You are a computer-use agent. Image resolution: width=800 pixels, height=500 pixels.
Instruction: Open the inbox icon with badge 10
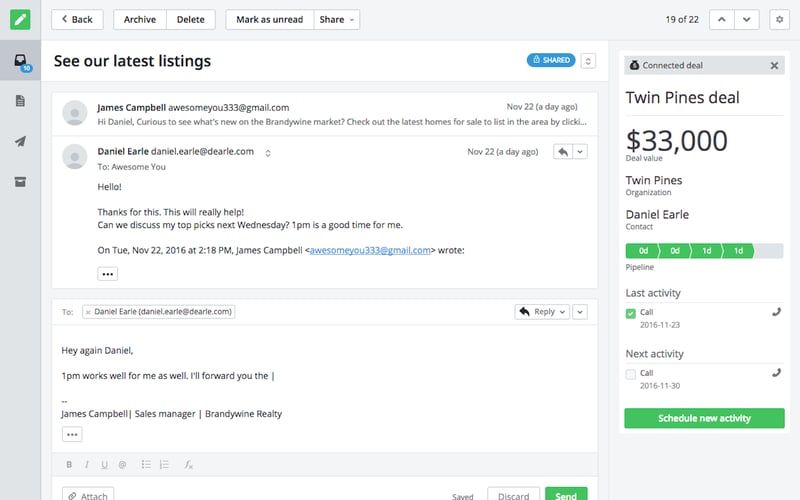[x=20, y=61]
